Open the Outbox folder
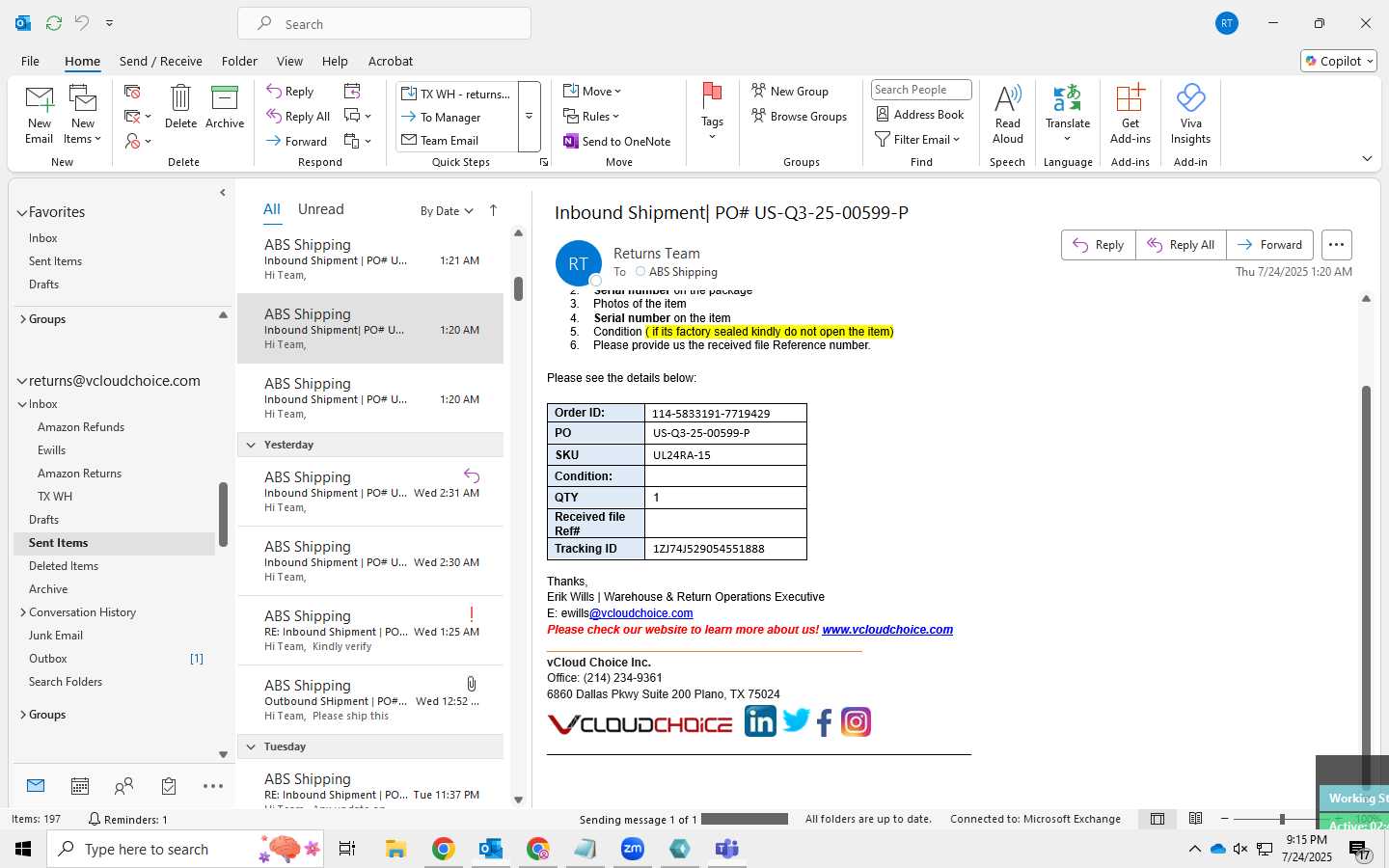Screen dimensions: 1389x868 click(48, 659)
